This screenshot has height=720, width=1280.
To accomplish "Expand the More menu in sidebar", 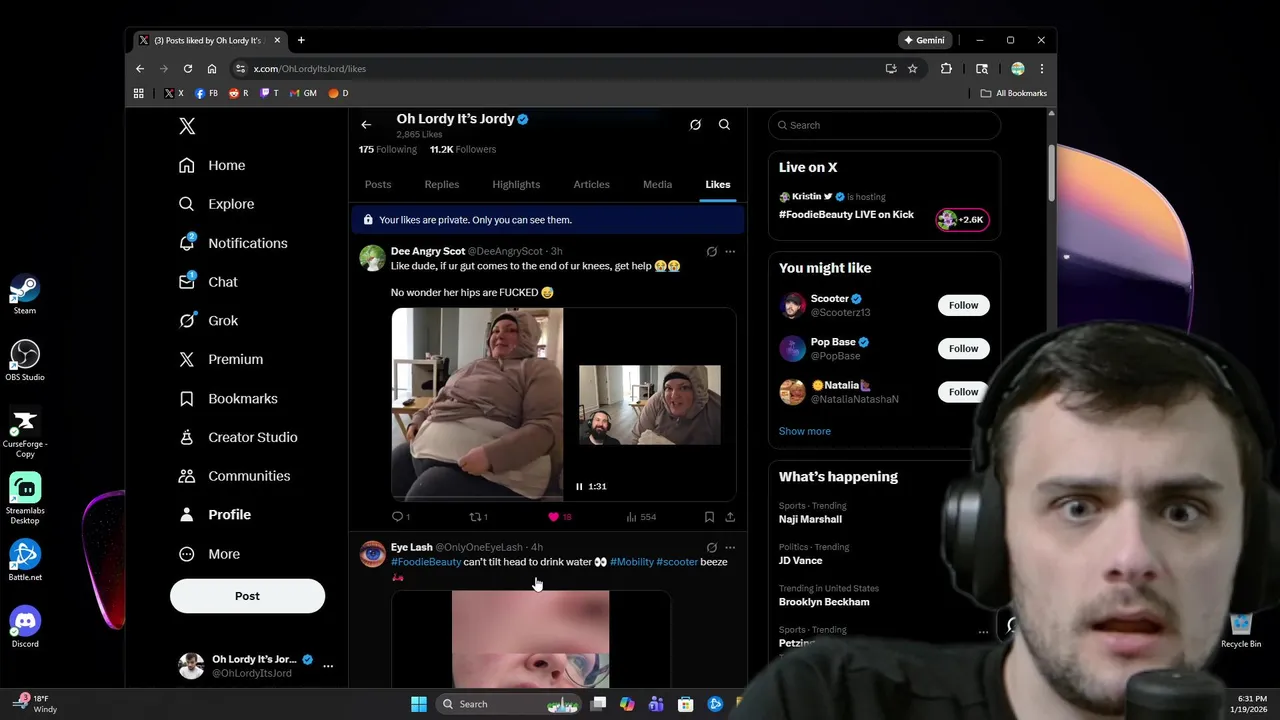I will click(x=209, y=554).
